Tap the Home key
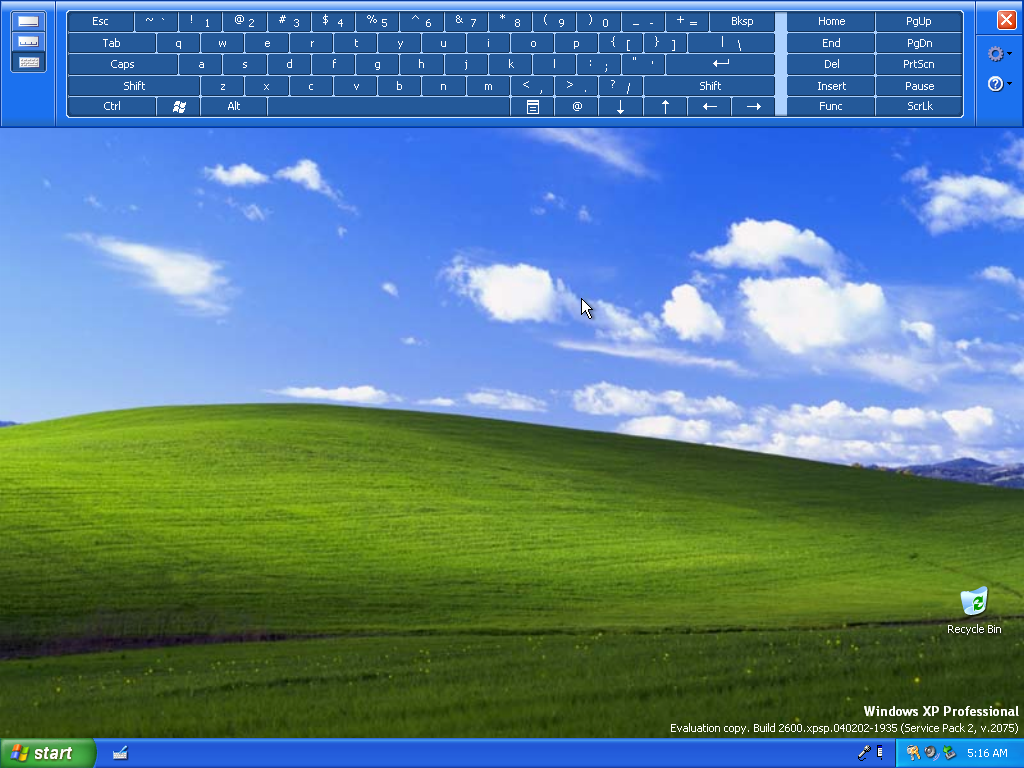The height and width of the screenshot is (768, 1024). coord(831,22)
